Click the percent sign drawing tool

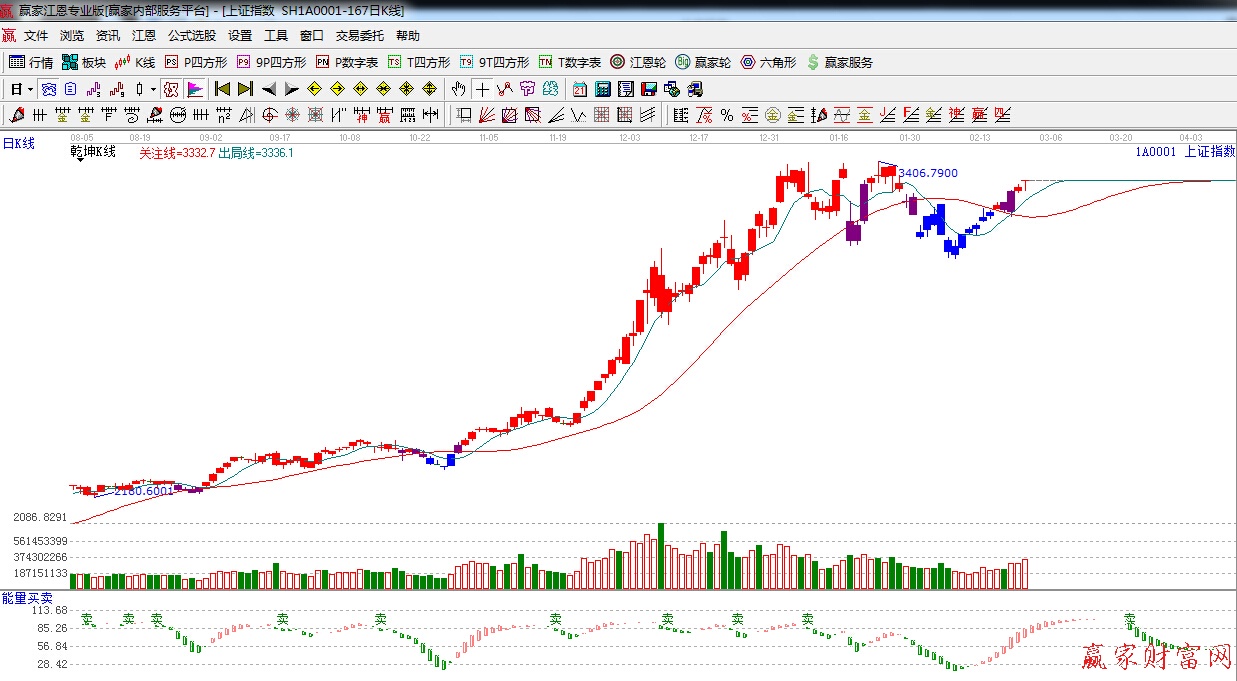[726, 115]
